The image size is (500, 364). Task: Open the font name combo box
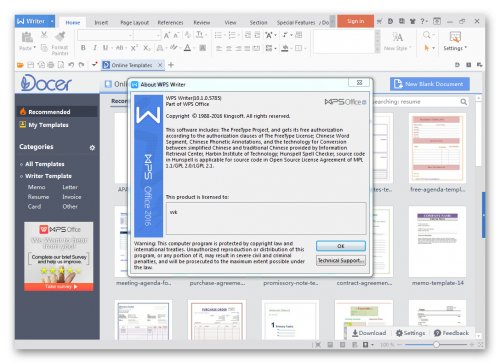(x=105, y=35)
